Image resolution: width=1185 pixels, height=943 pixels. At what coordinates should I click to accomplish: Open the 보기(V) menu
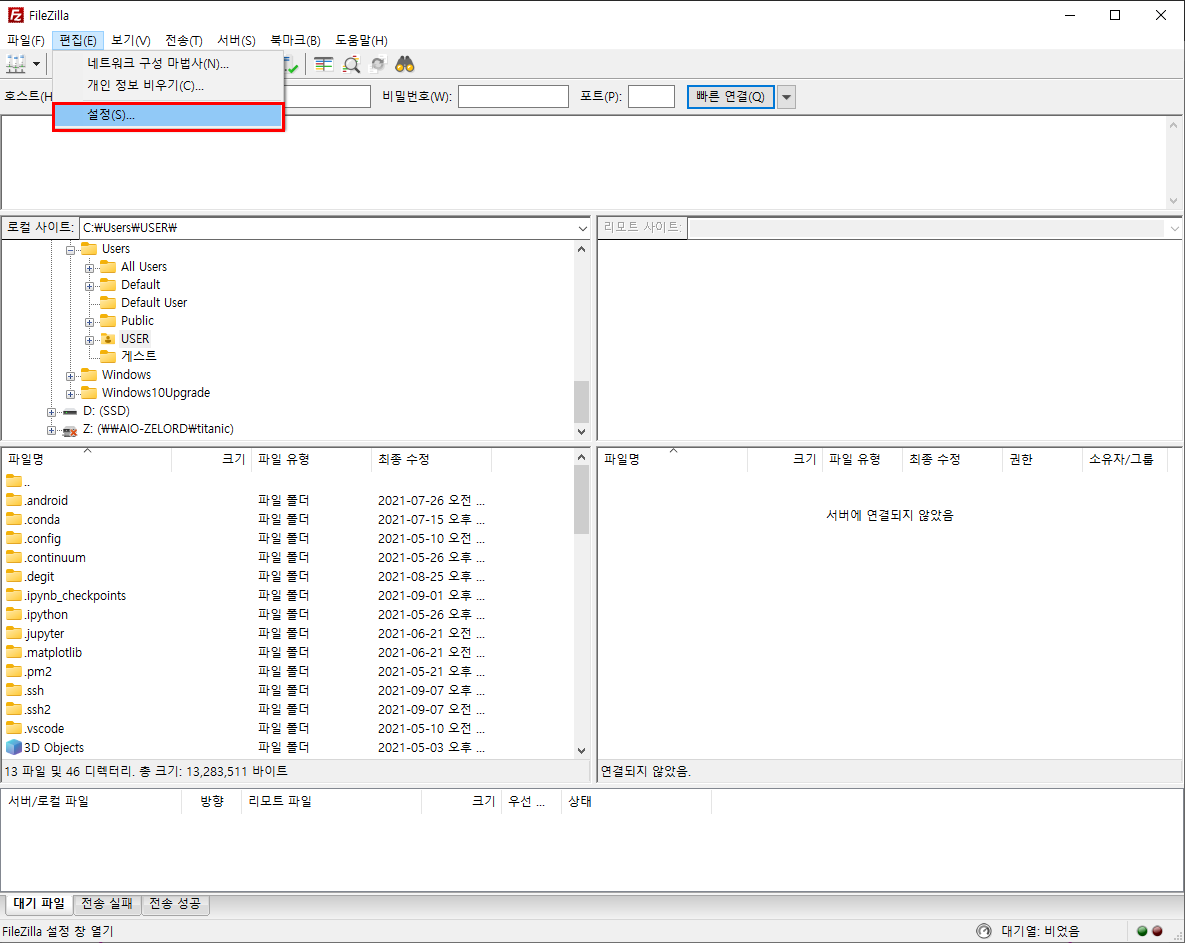pyautogui.click(x=131, y=40)
